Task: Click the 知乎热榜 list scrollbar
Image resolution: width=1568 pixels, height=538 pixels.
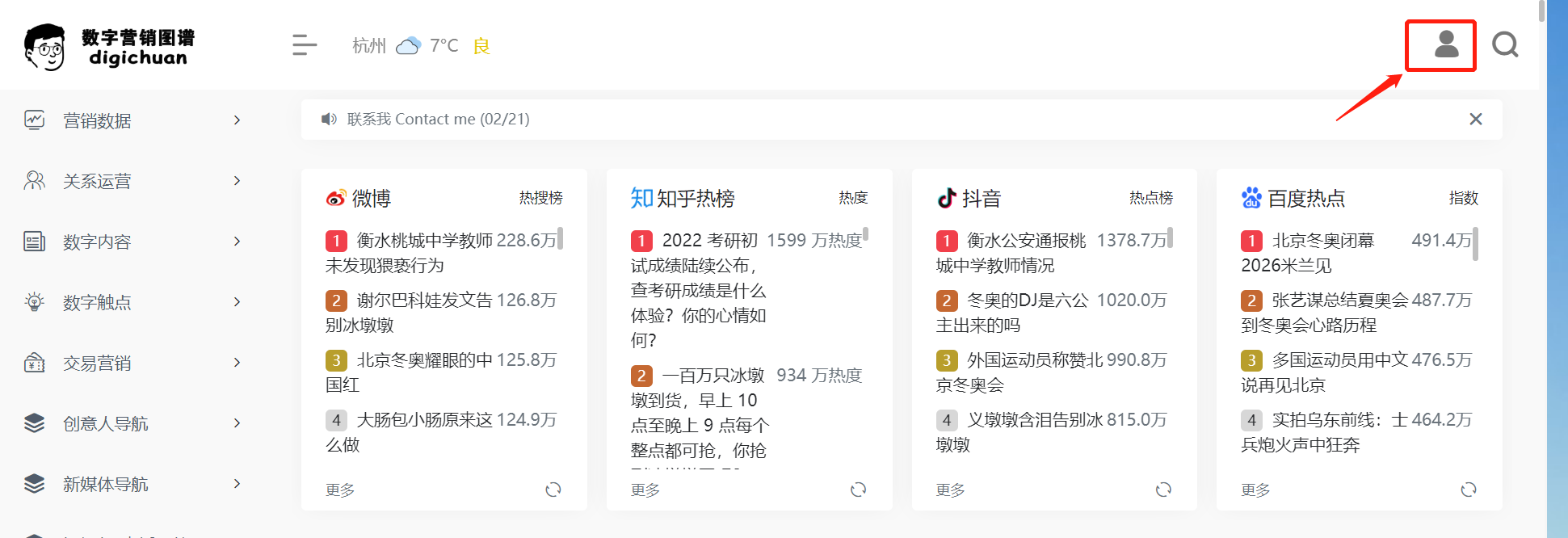Action: pyautogui.click(x=865, y=235)
